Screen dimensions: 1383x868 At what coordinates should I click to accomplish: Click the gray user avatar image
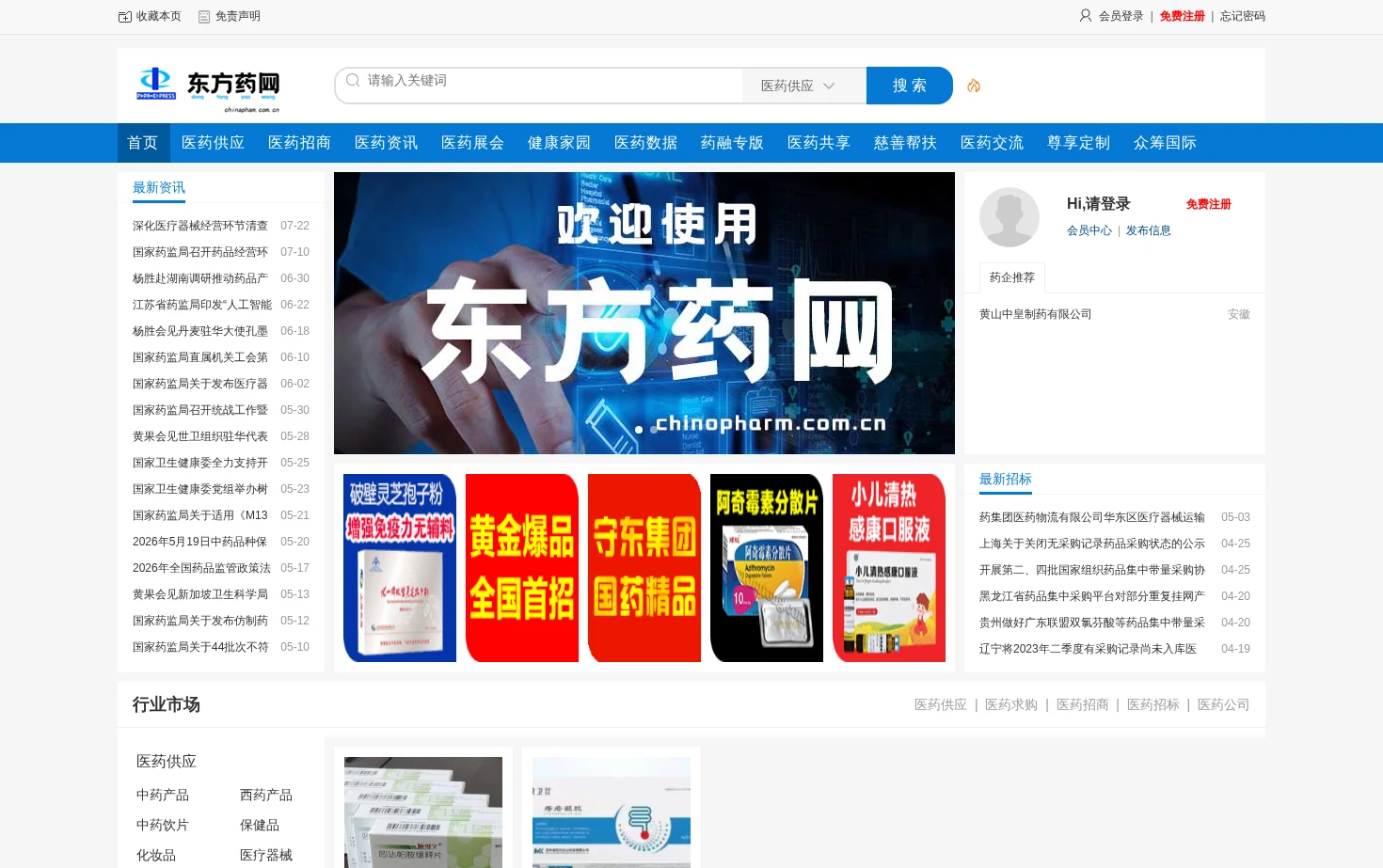[1009, 217]
